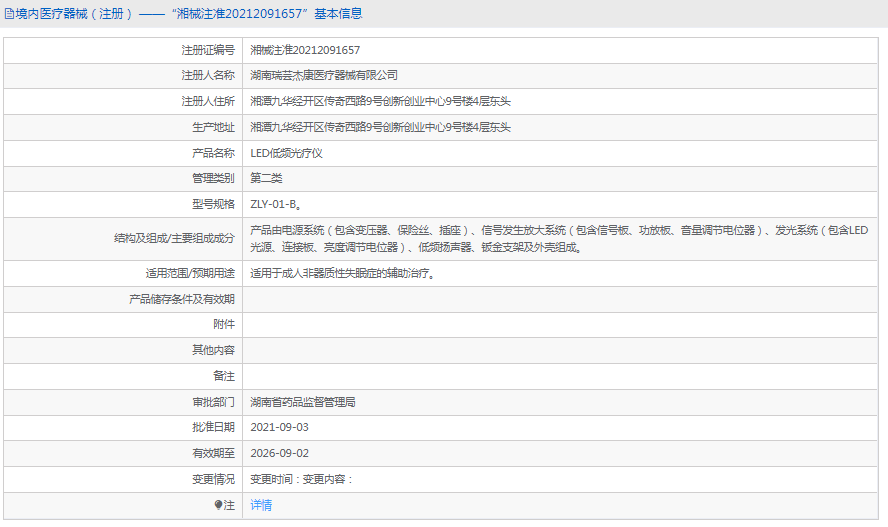This screenshot has height=527, width=888.
Task: Click the 结构及组成/主要组成成分 label
Action: 174,239
